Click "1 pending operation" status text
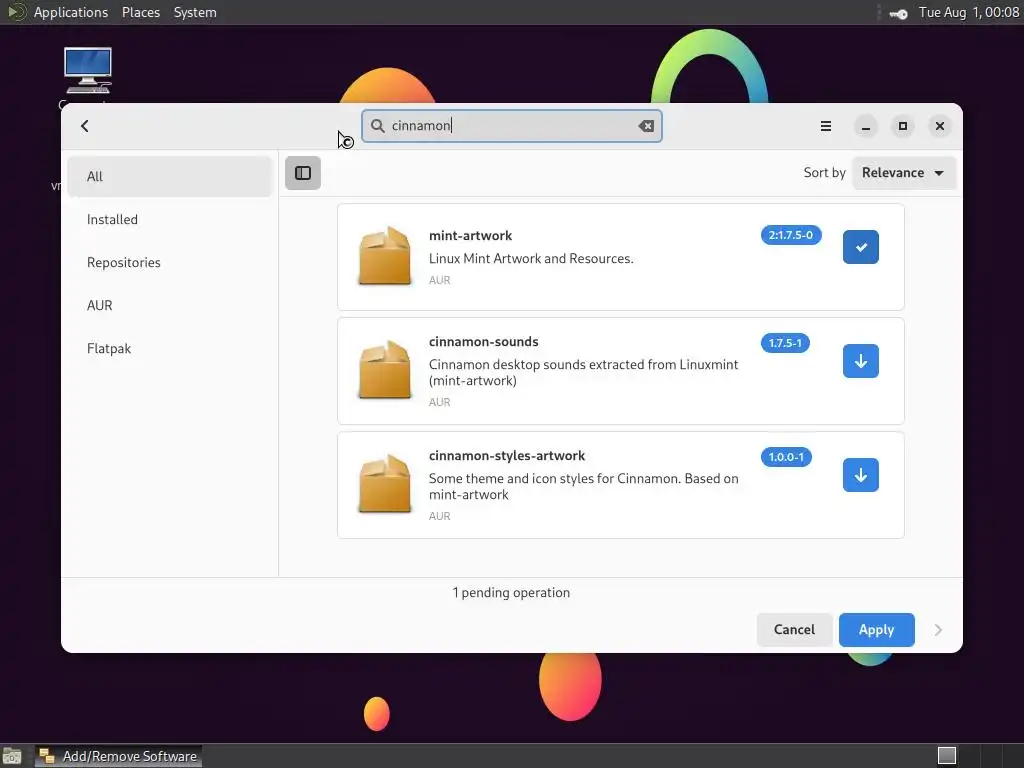Image resolution: width=1024 pixels, height=768 pixels. (x=511, y=593)
